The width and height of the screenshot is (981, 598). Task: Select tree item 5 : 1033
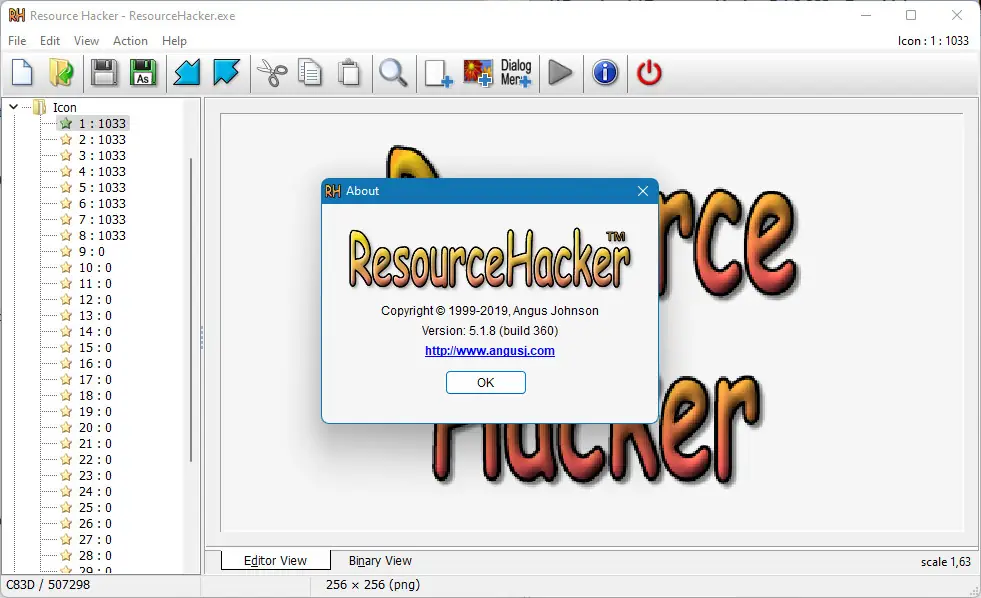[x=102, y=188]
